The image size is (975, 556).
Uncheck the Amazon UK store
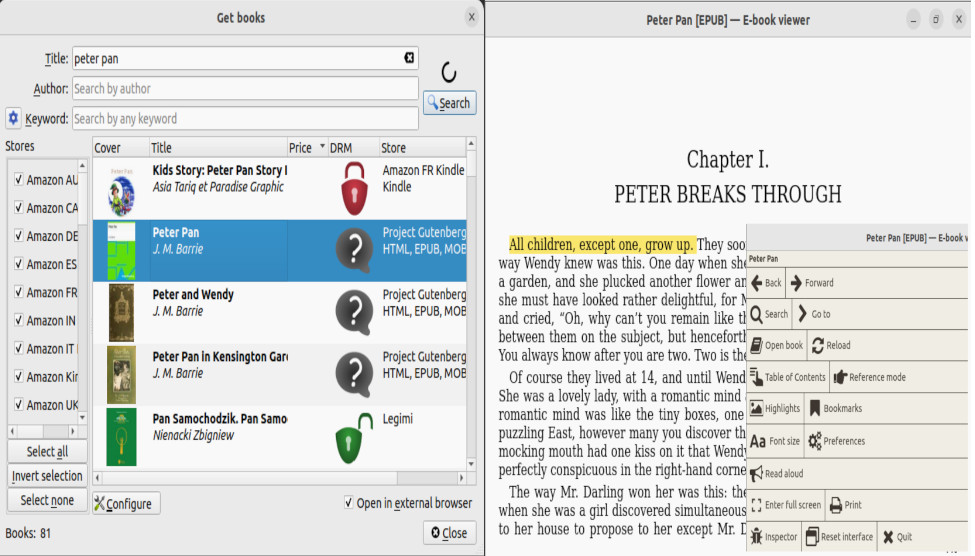[x=19, y=404]
